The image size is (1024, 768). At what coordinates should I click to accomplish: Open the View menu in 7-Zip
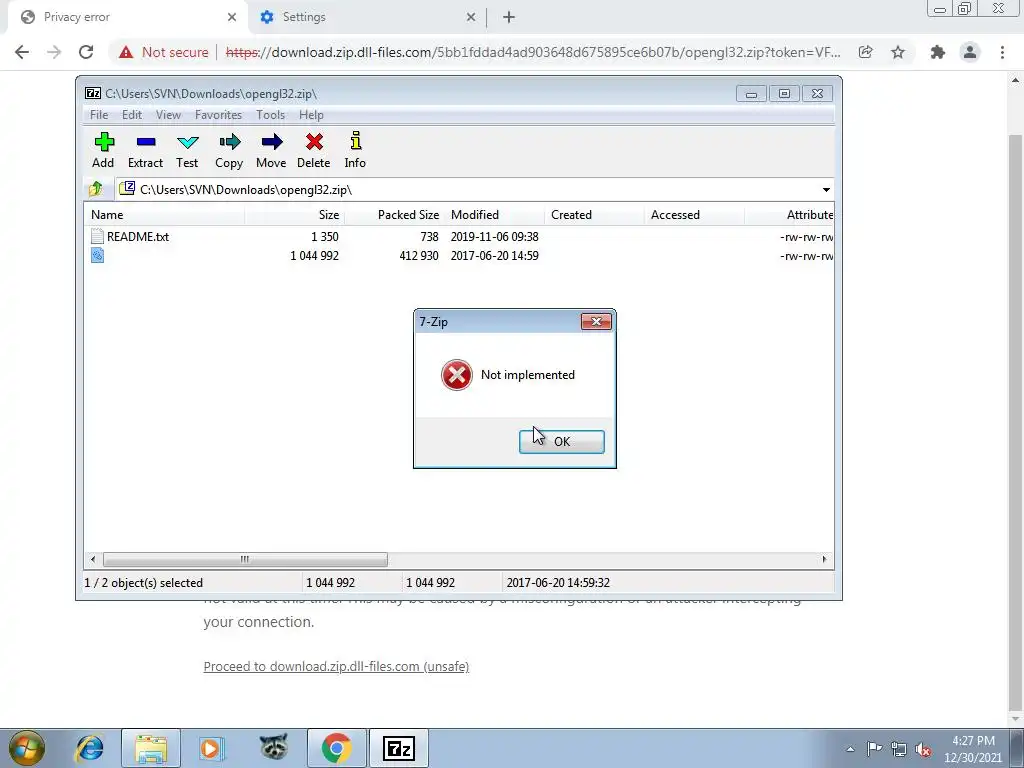click(x=168, y=115)
